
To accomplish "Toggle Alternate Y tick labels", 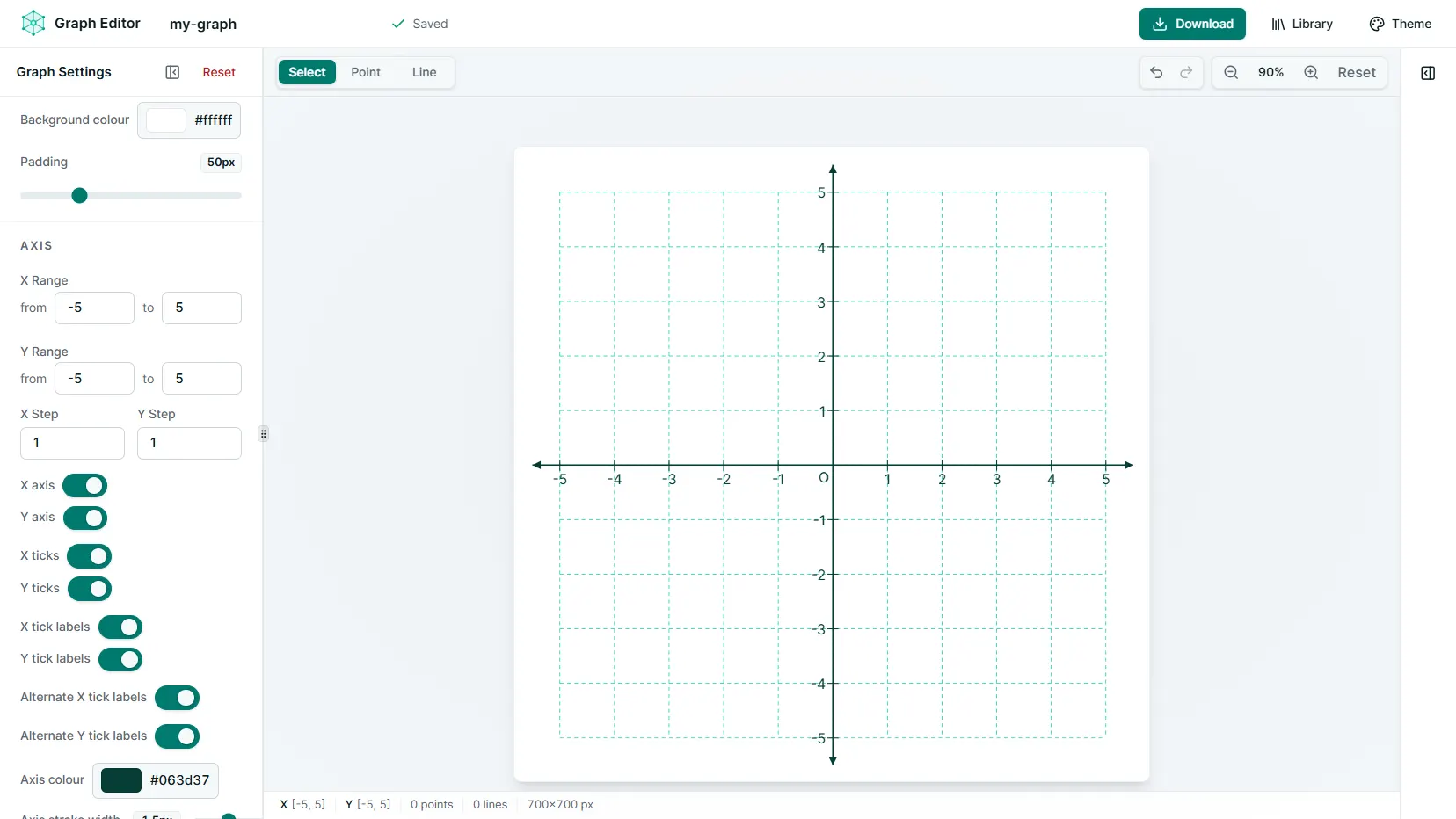I will (x=178, y=736).
